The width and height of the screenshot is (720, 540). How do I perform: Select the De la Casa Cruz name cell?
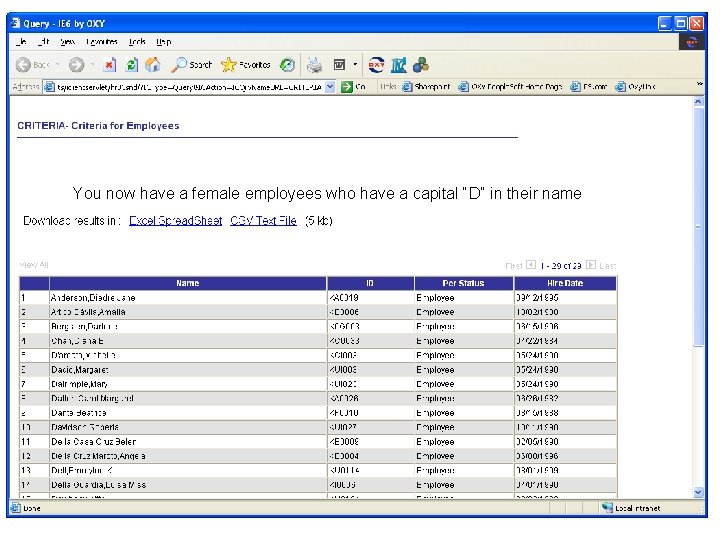coord(188,442)
